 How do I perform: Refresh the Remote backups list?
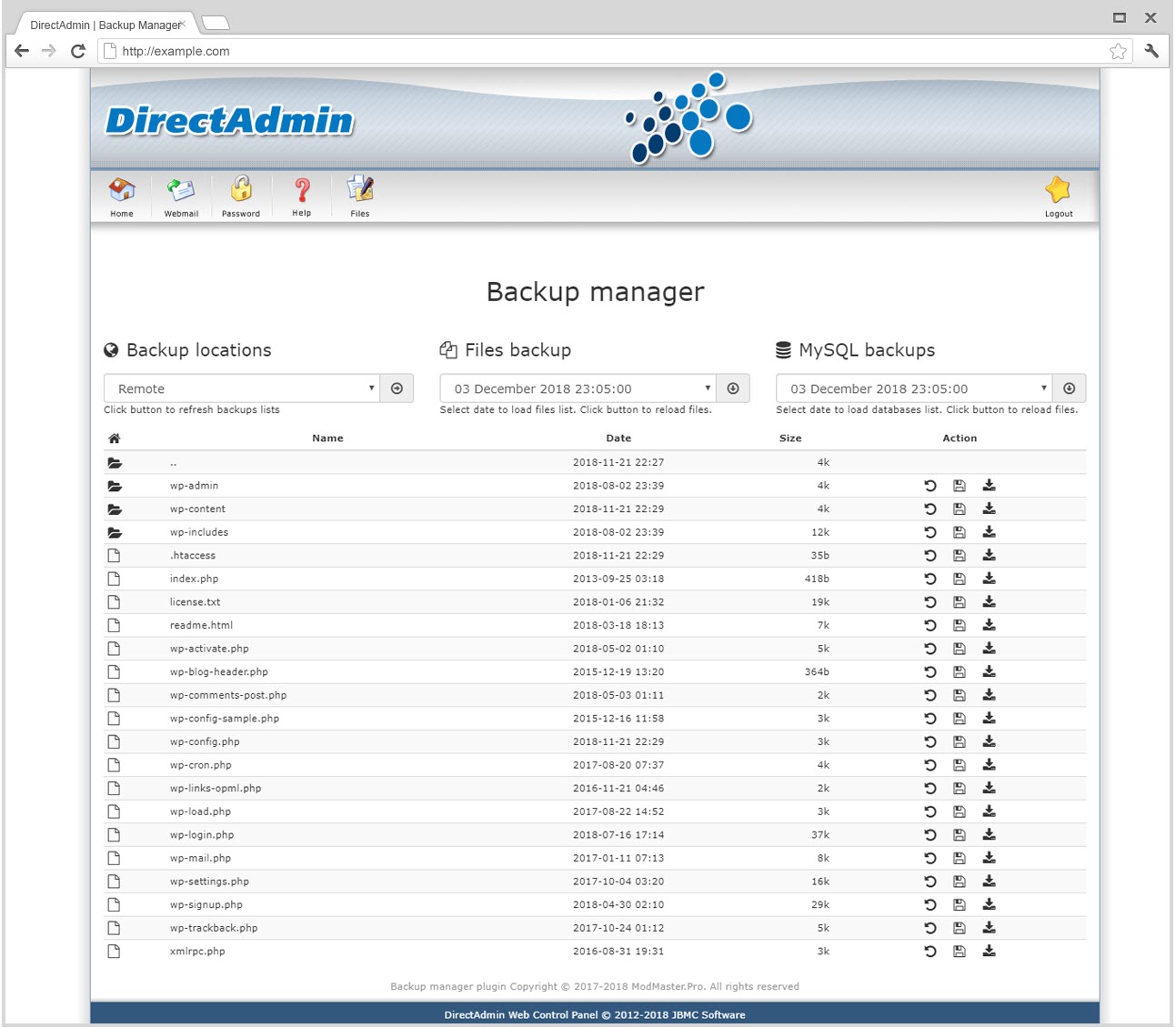click(397, 388)
